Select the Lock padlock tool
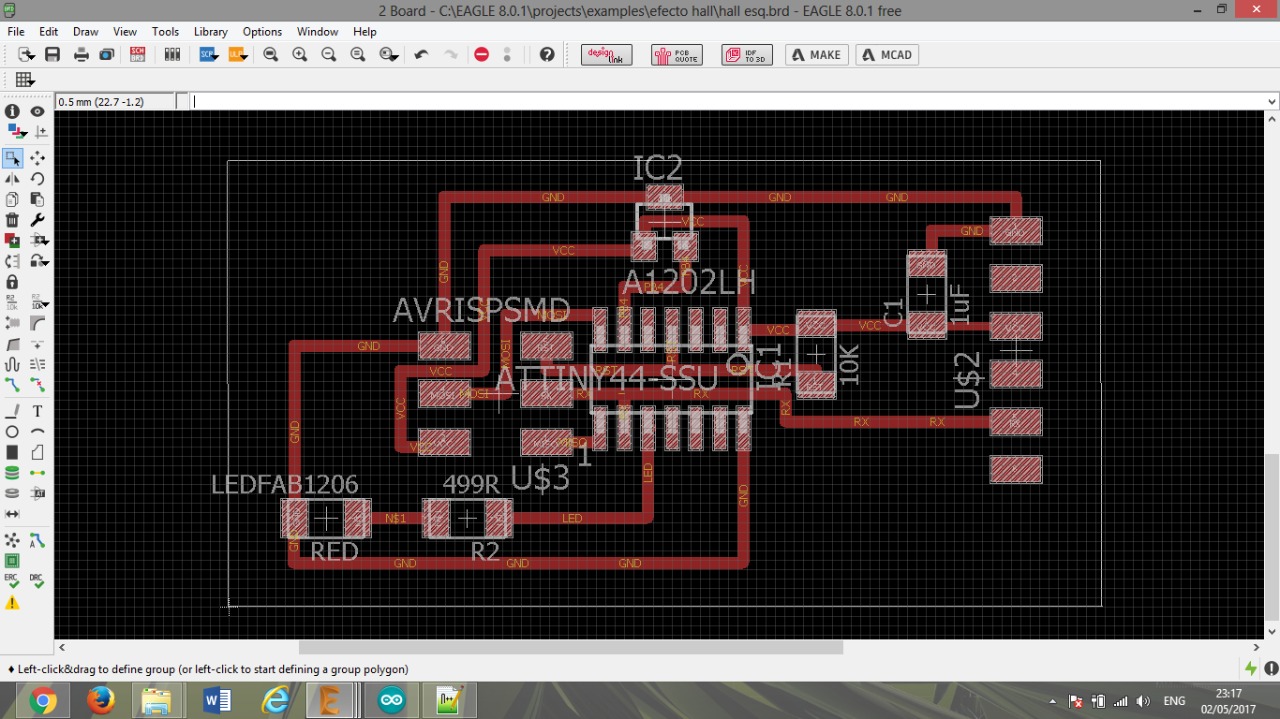 pos(12,281)
